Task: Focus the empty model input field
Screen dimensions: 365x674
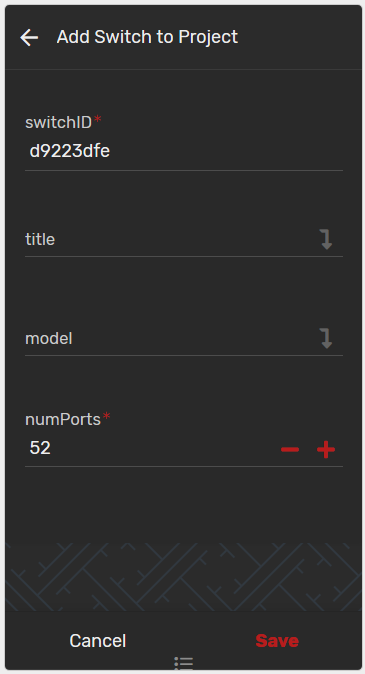Action: point(172,338)
